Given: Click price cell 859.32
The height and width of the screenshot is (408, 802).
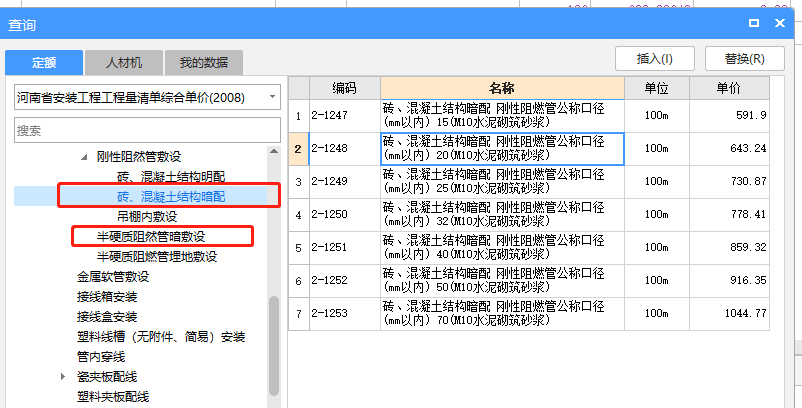Looking at the screenshot, I should [729, 247].
